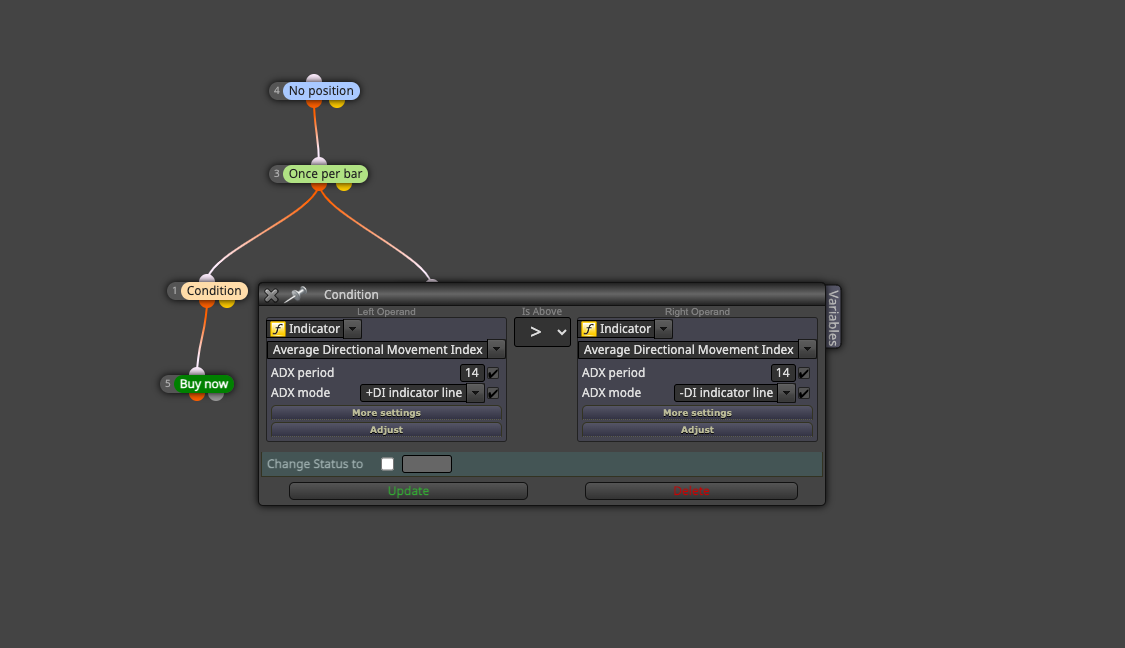Close the Condition panel with X icon
Image resolution: width=1125 pixels, height=648 pixels.
(271, 295)
